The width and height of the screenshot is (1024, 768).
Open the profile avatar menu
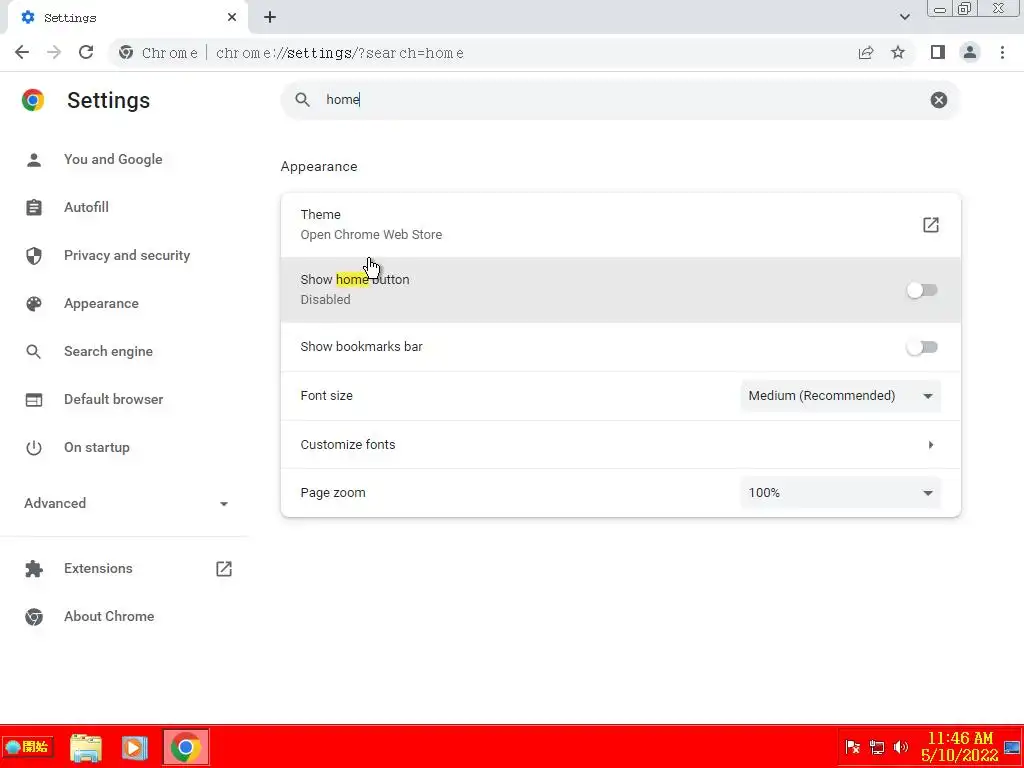coord(970,53)
